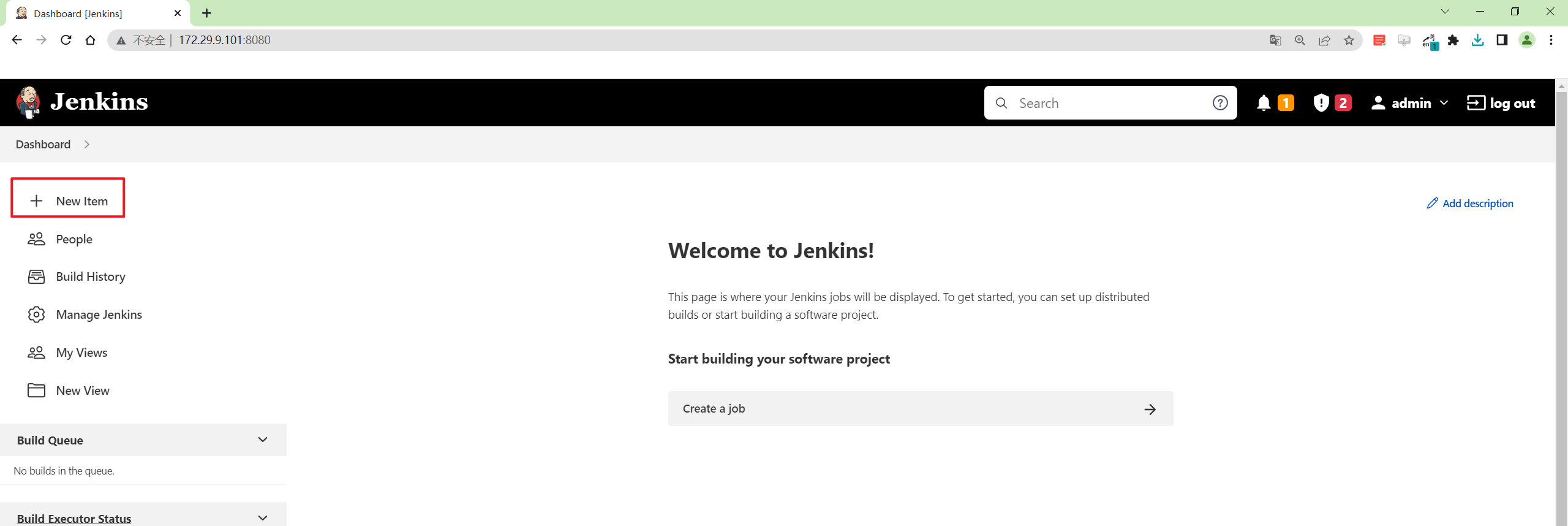Open security warnings shield icon

click(x=1321, y=103)
